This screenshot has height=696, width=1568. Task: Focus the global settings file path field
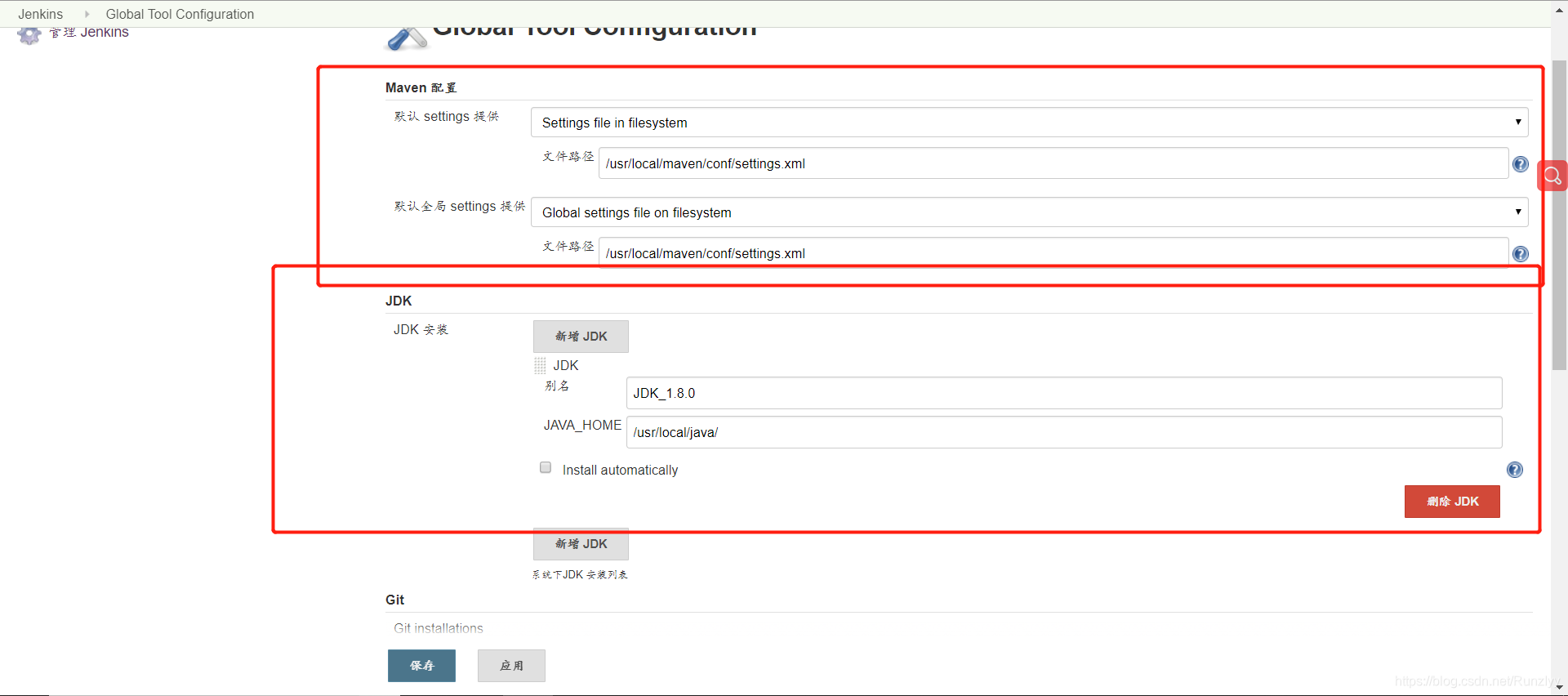pos(1053,253)
